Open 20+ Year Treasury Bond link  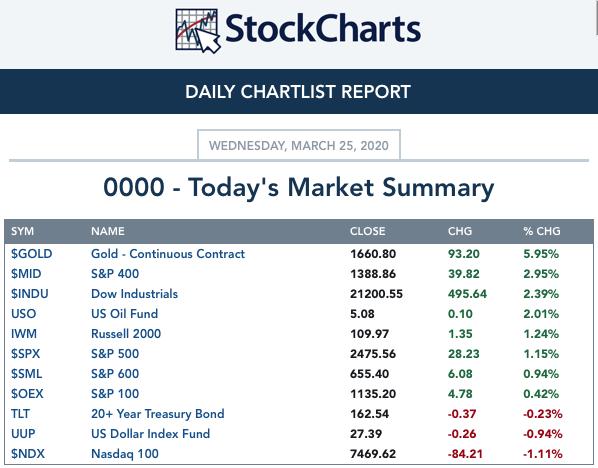pos(158,414)
